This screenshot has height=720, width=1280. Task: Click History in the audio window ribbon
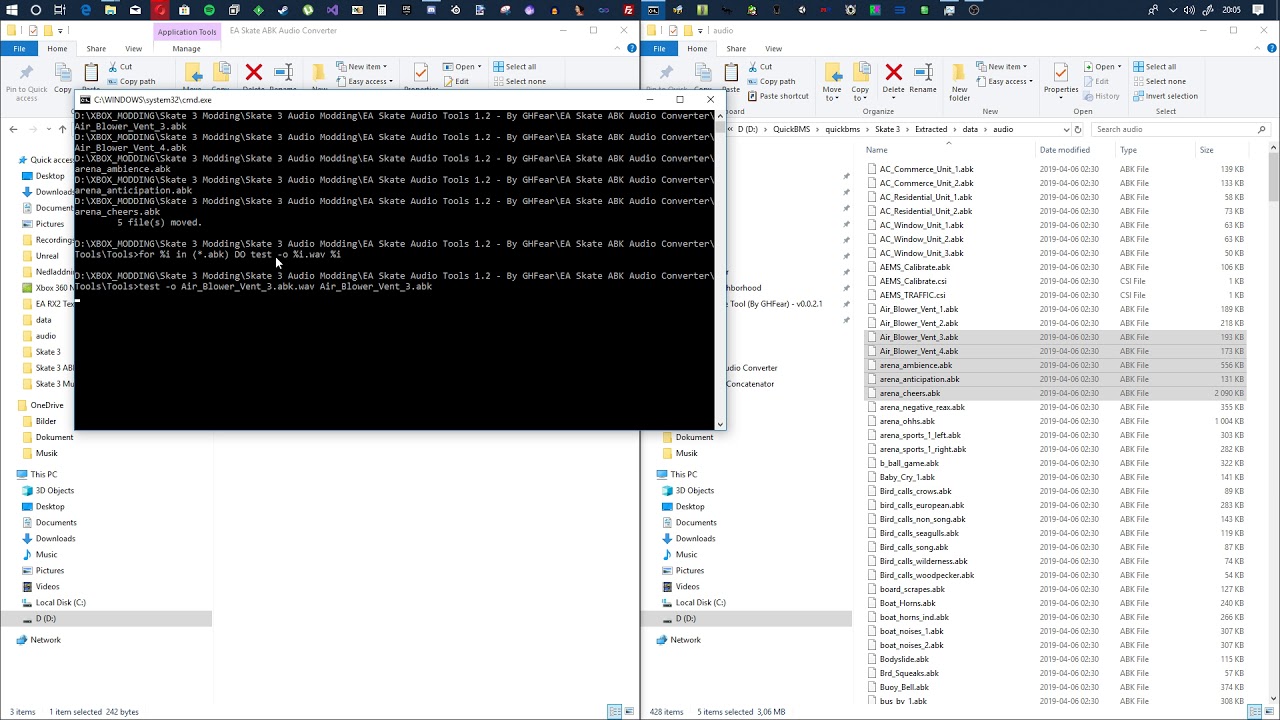1101,96
